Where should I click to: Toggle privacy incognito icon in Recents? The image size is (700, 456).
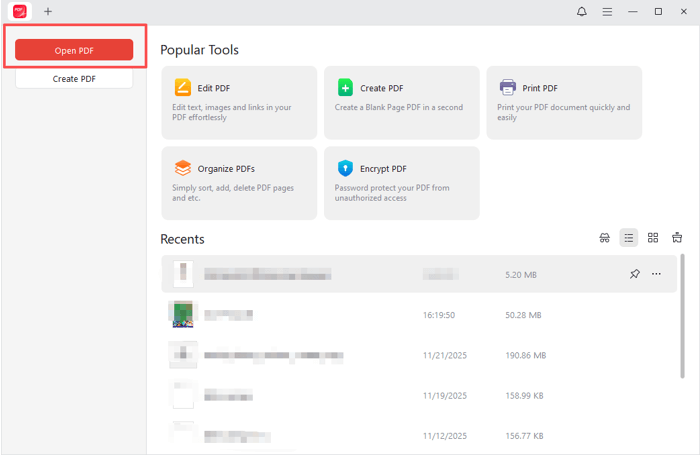point(604,238)
